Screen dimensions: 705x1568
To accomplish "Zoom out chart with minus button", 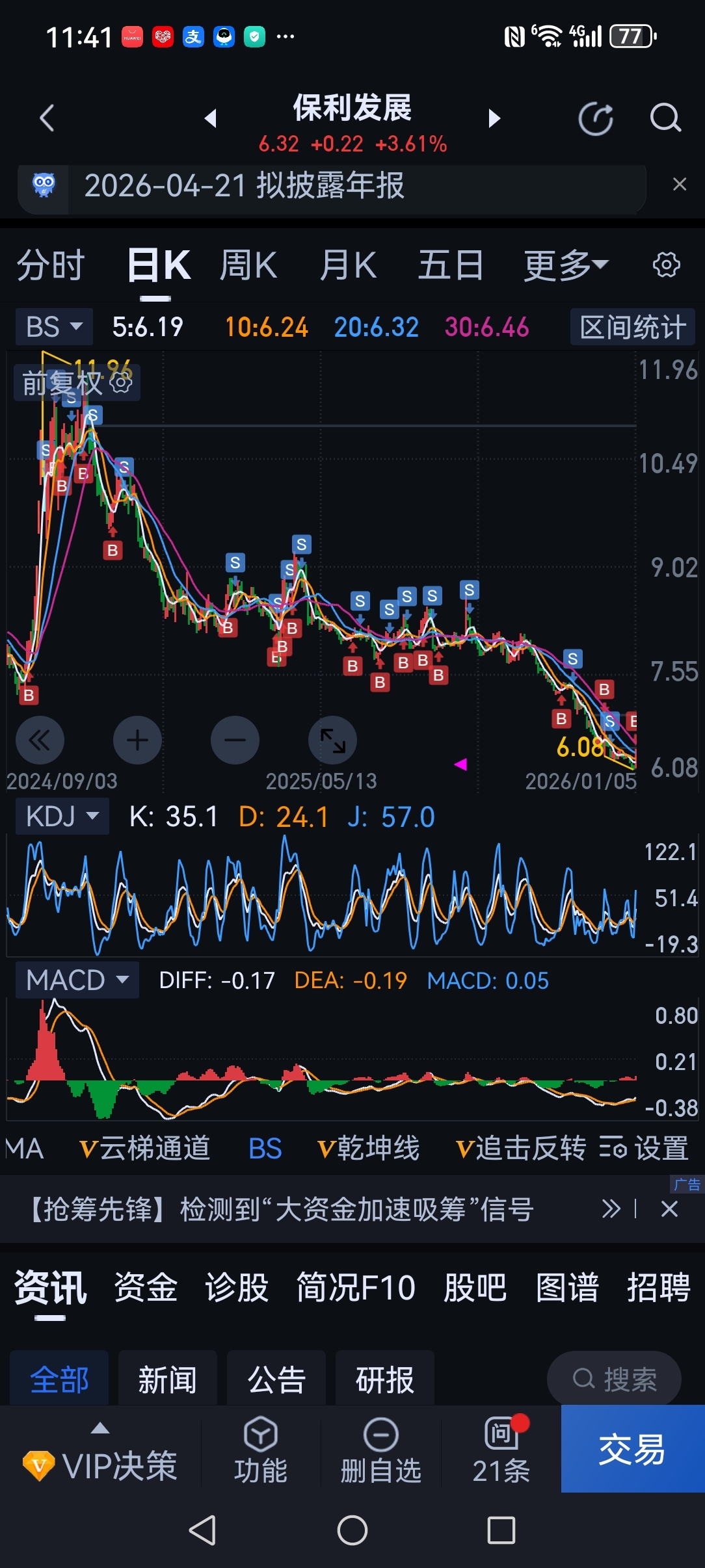I will tap(235, 740).
